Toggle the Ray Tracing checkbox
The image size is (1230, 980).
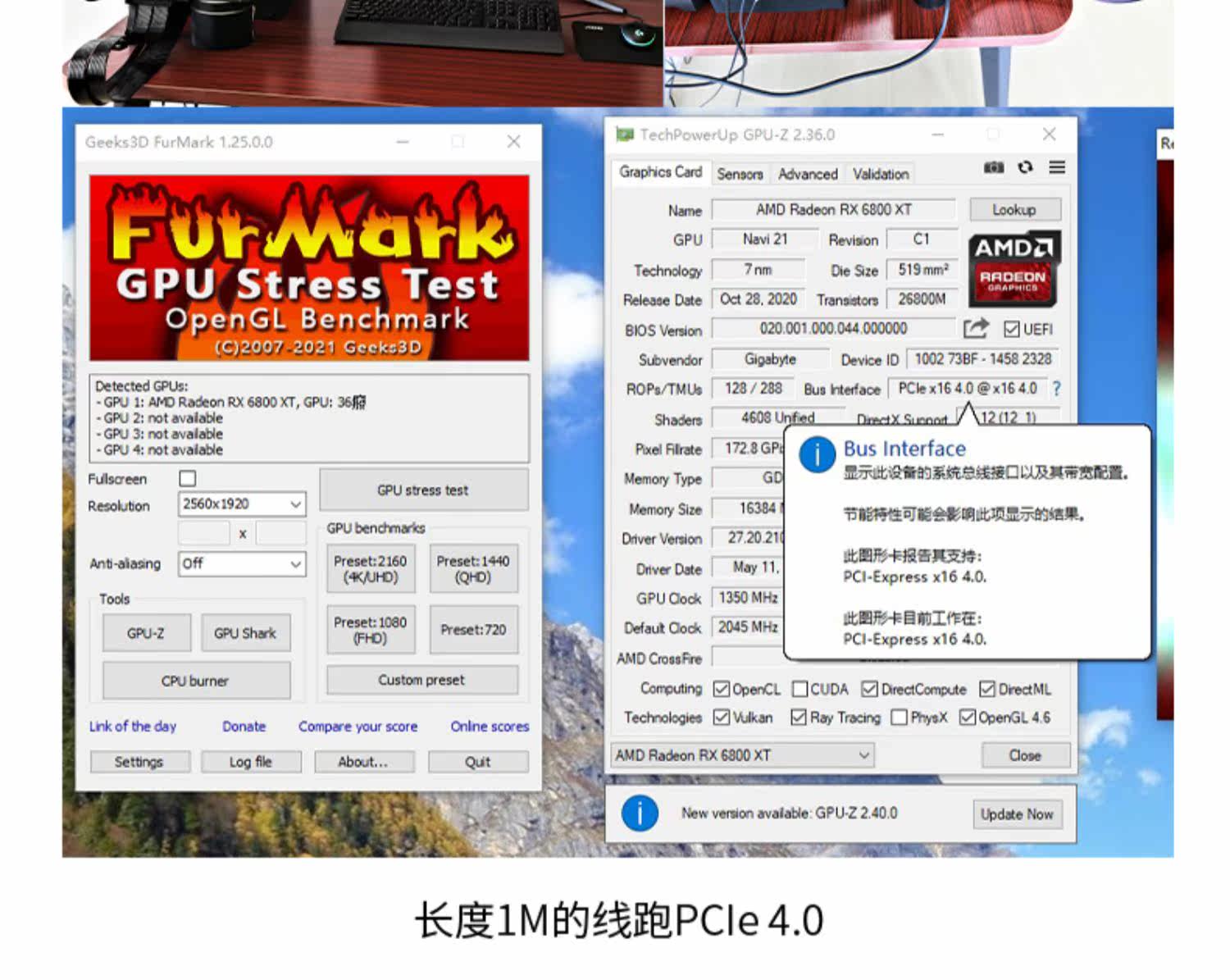(799, 717)
